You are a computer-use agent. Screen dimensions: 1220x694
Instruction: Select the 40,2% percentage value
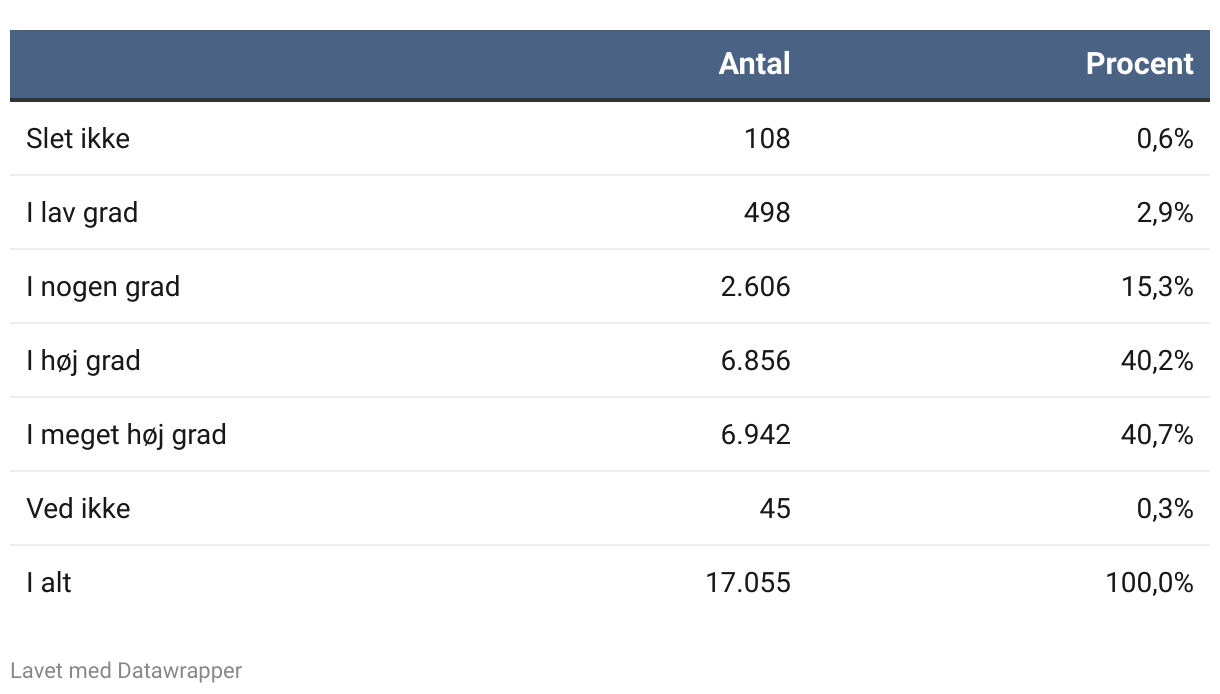click(x=1157, y=360)
